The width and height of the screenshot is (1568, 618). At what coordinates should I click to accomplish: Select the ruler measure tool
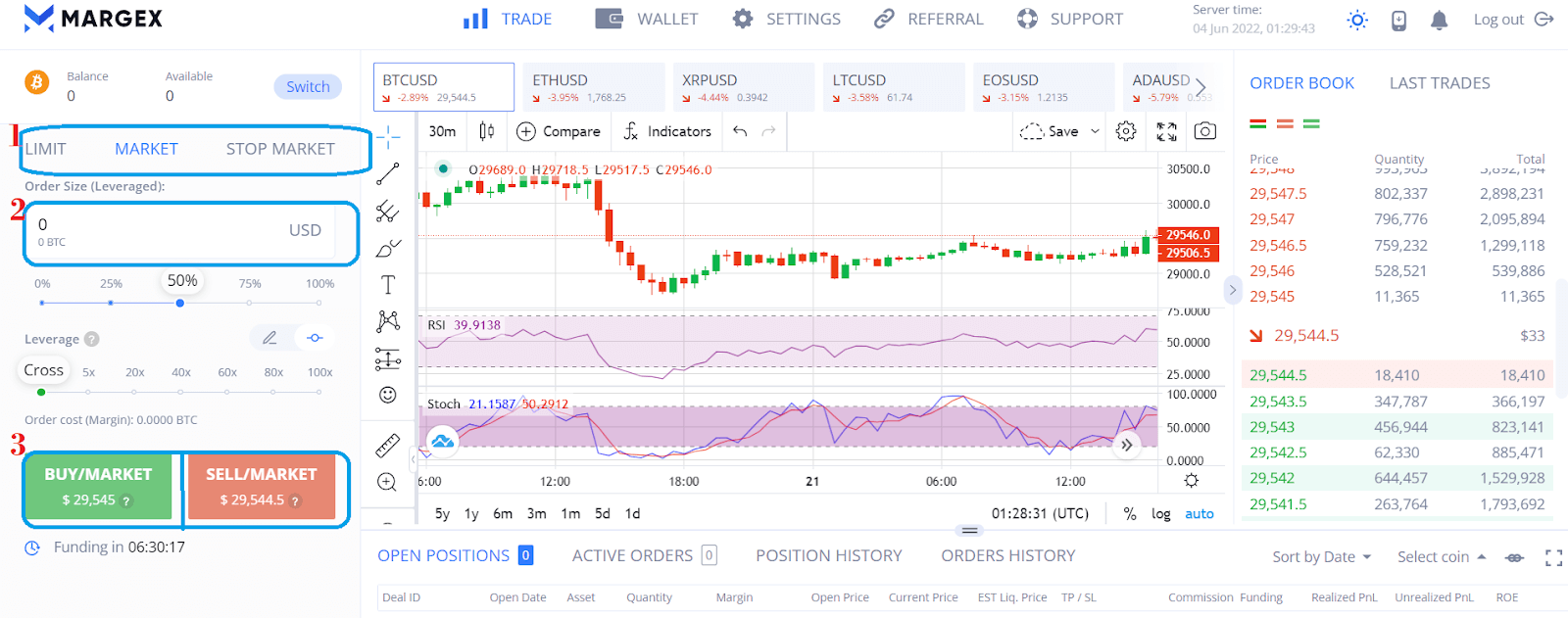pyautogui.click(x=388, y=446)
